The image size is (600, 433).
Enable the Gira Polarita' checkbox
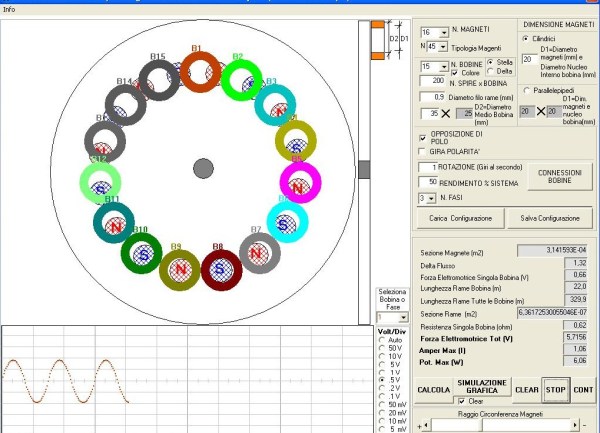click(x=422, y=150)
